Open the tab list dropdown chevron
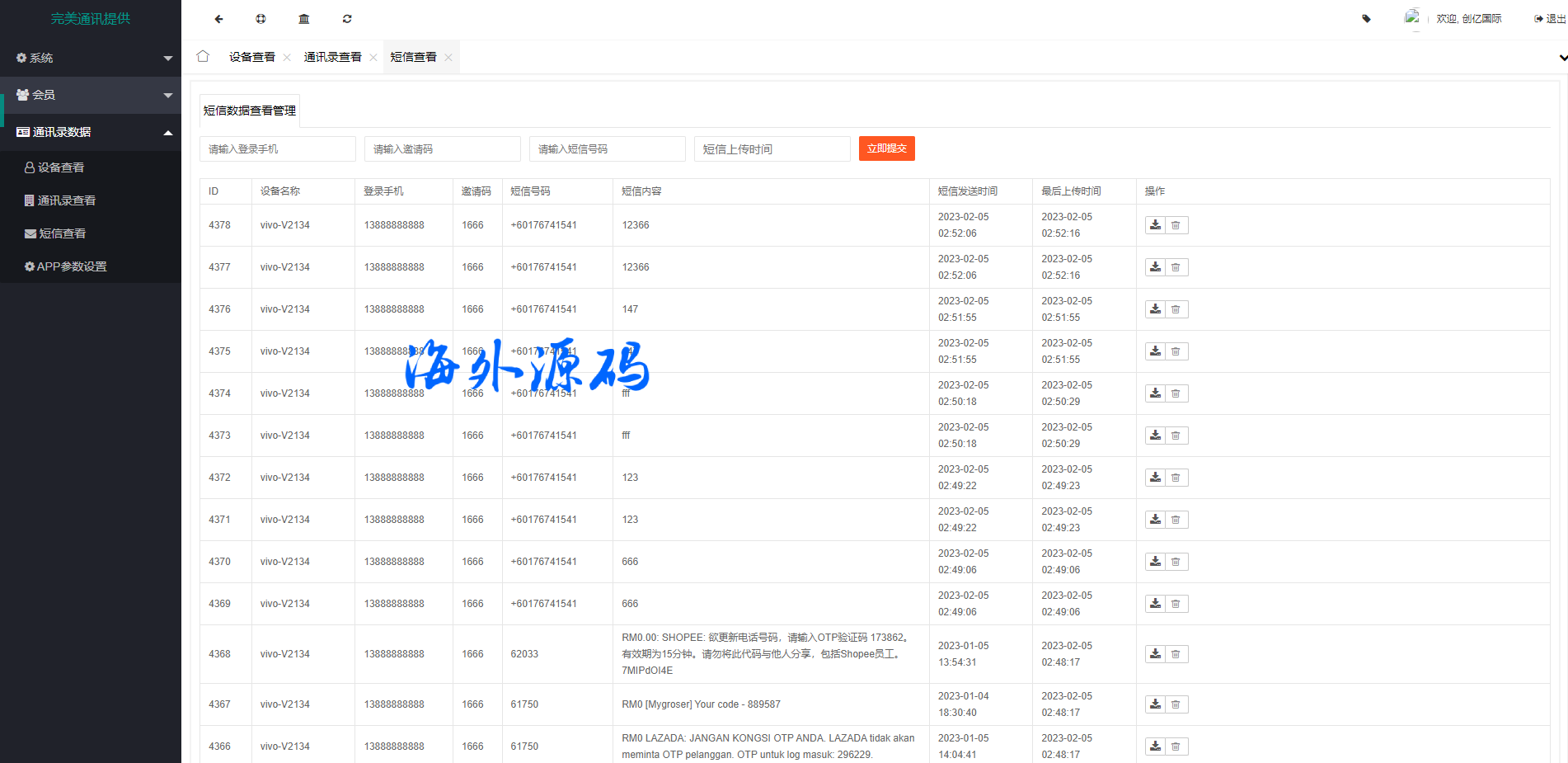The height and width of the screenshot is (763, 1568). (1562, 58)
